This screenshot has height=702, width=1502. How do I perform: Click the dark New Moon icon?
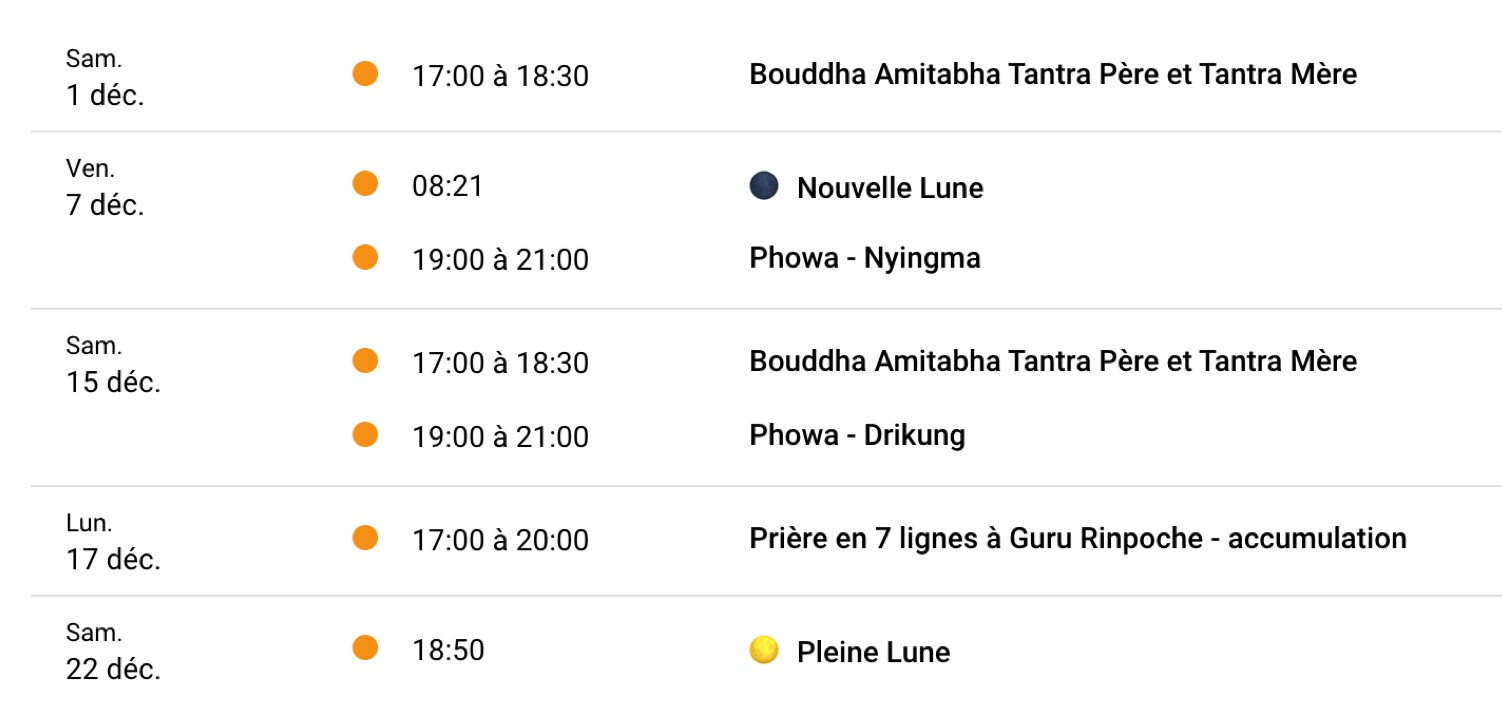pos(764,187)
